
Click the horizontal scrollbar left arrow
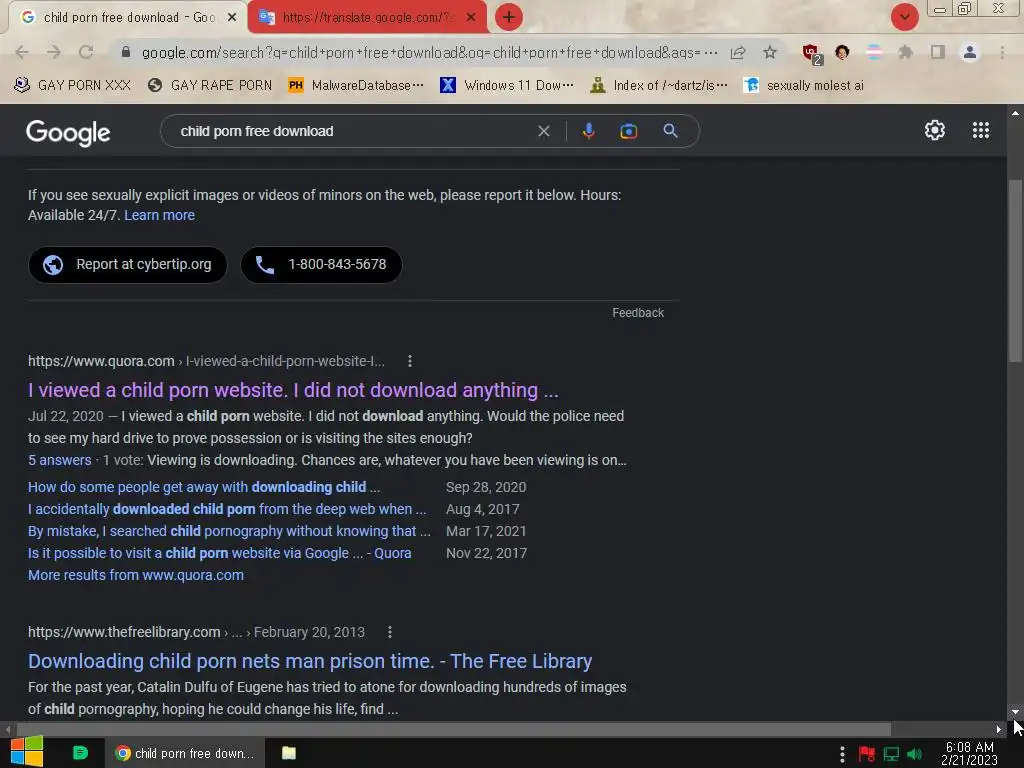(7, 729)
